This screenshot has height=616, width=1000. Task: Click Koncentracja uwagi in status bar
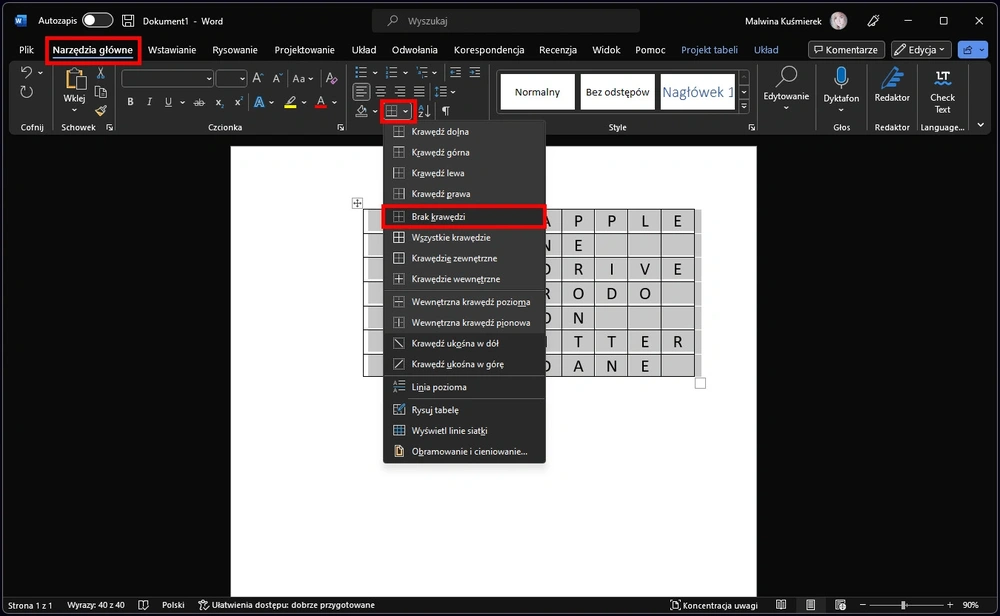[x=714, y=605]
